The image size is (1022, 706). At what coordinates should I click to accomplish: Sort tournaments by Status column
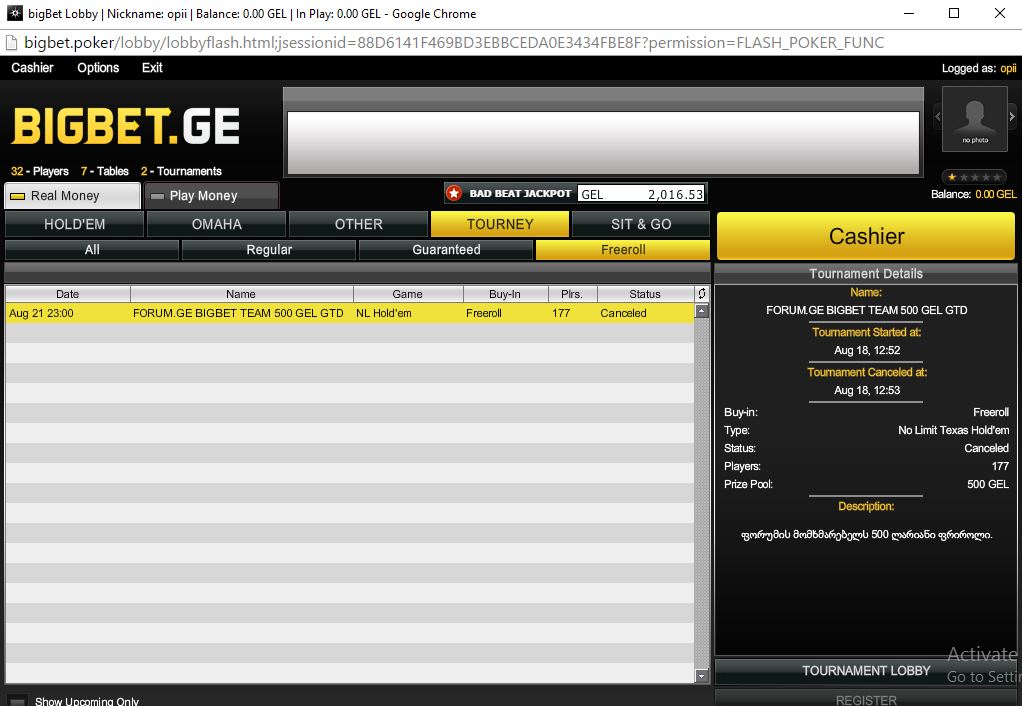point(645,294)
